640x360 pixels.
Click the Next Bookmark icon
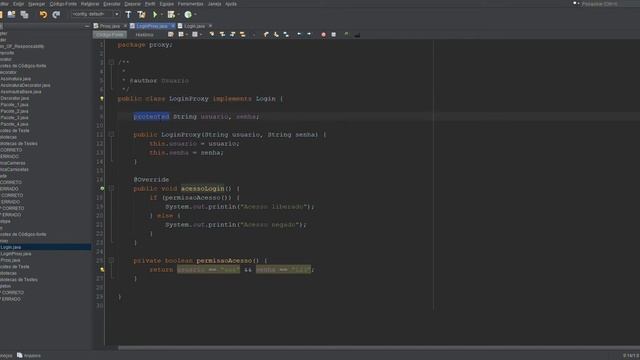[x=276, y=35]
